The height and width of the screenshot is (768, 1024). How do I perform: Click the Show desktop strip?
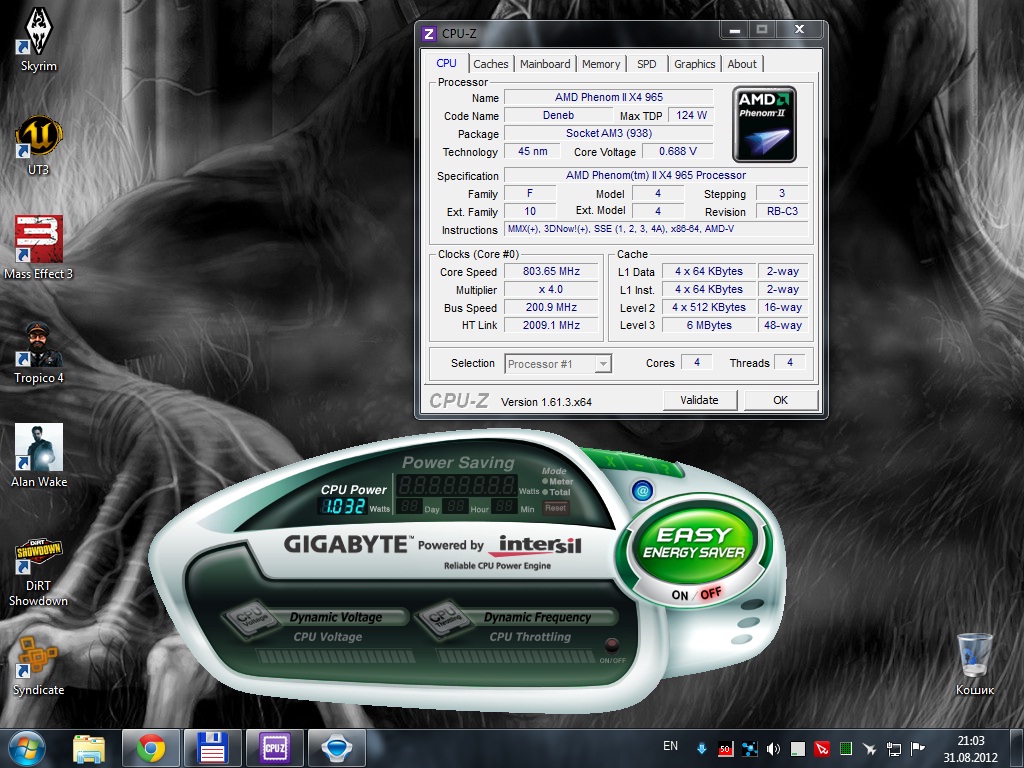click(1019, 749)
